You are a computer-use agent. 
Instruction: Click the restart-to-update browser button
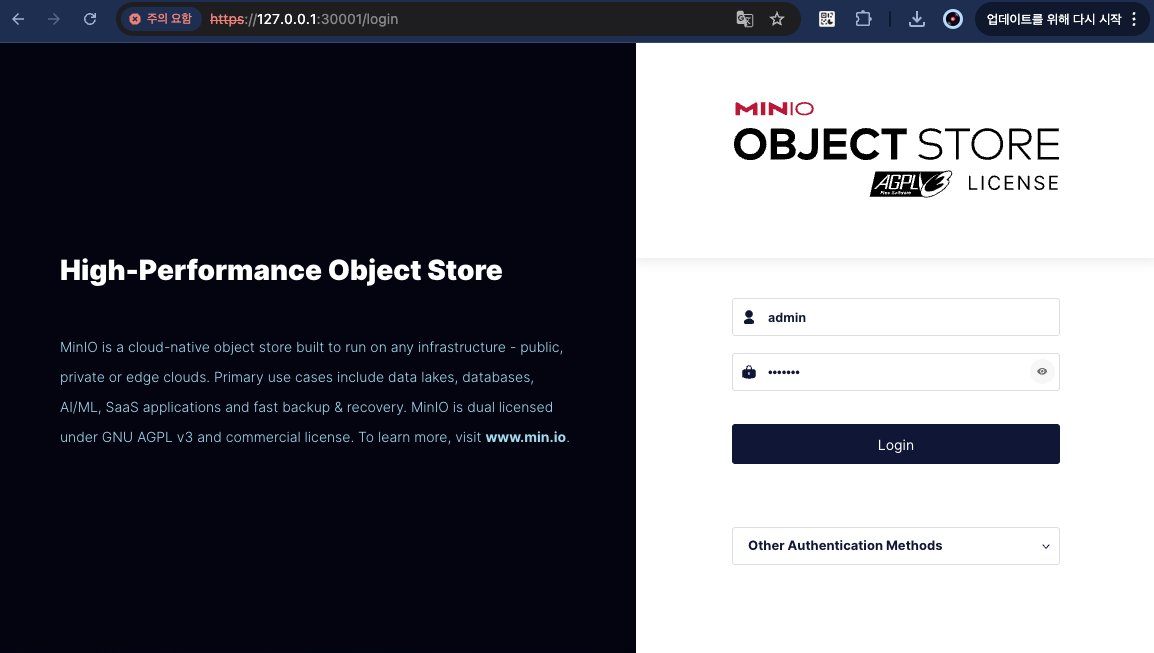(1053, 19)
